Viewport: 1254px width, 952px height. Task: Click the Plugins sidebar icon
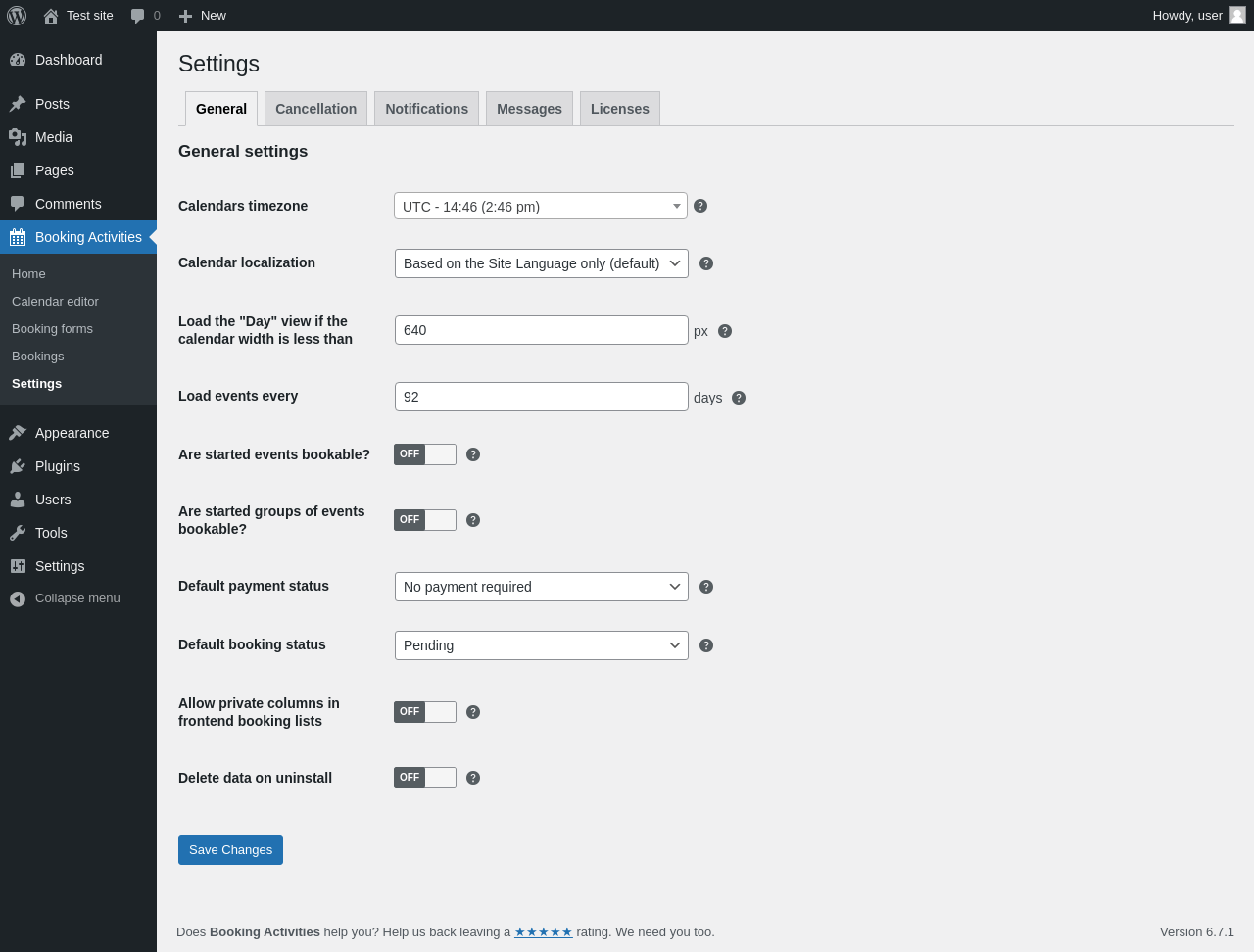click(x=18, y=466)
